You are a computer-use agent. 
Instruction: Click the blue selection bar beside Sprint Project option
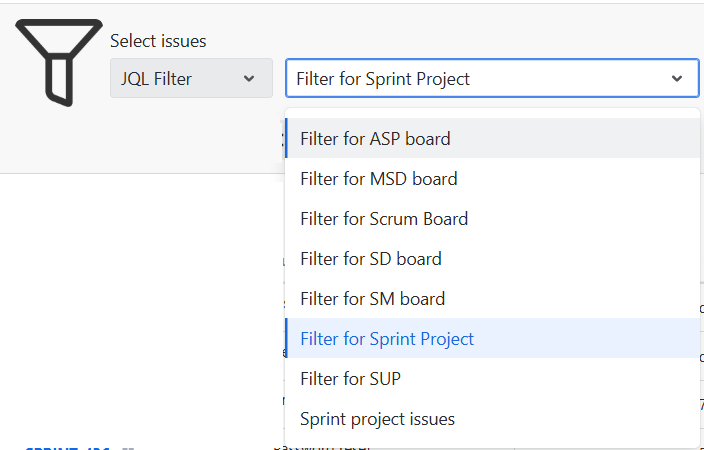[286, 338]
